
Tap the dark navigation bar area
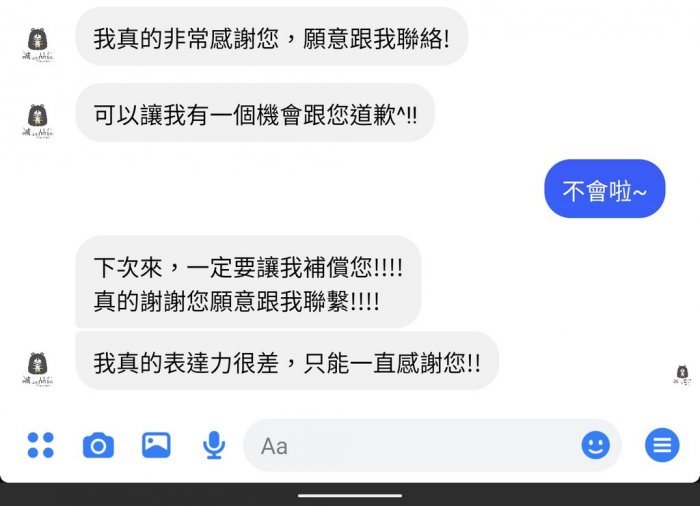point(350,494)
